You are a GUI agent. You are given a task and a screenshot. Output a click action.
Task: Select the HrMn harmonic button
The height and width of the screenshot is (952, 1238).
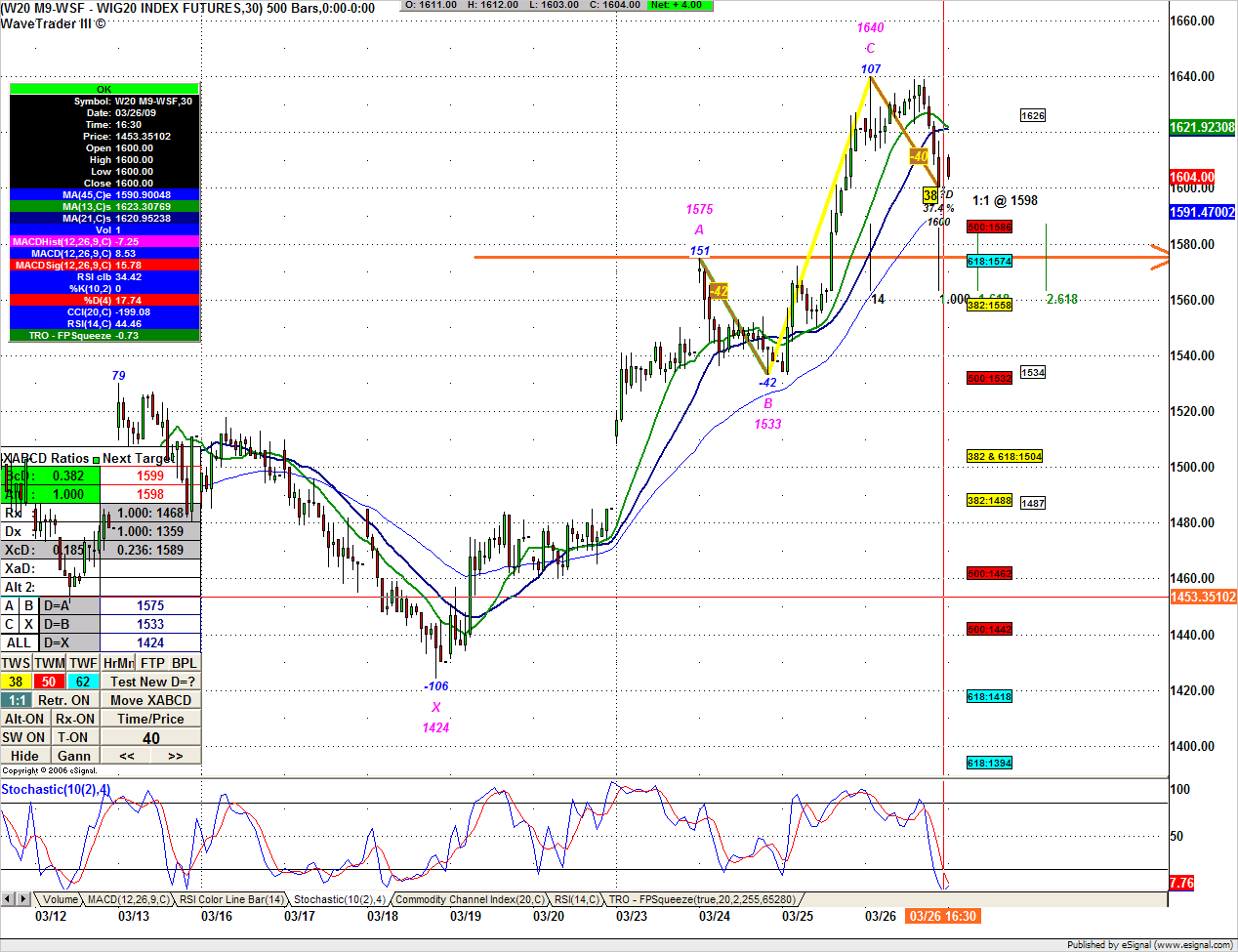(x=118, y=663)
